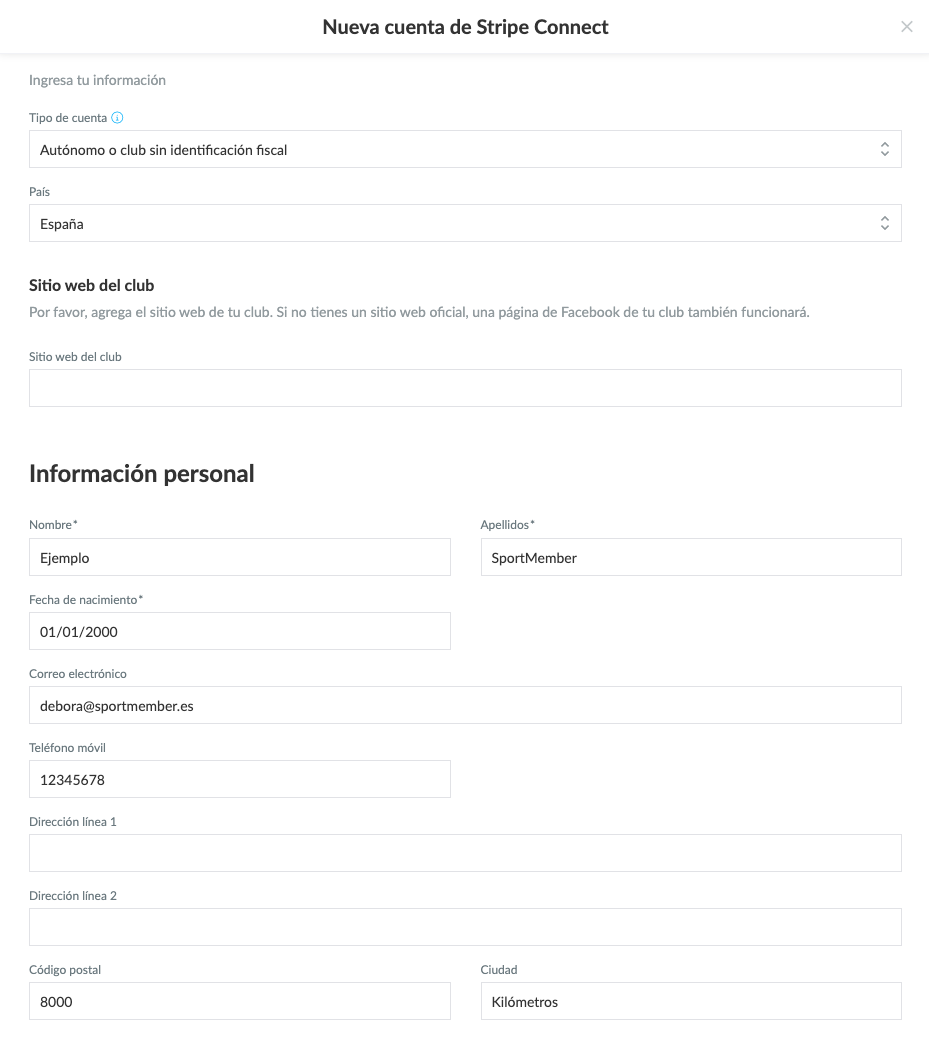Screen dimensions: 929x1040
Task: Click the info icon beside Tipo de cuenta
Action: (117, 117)
